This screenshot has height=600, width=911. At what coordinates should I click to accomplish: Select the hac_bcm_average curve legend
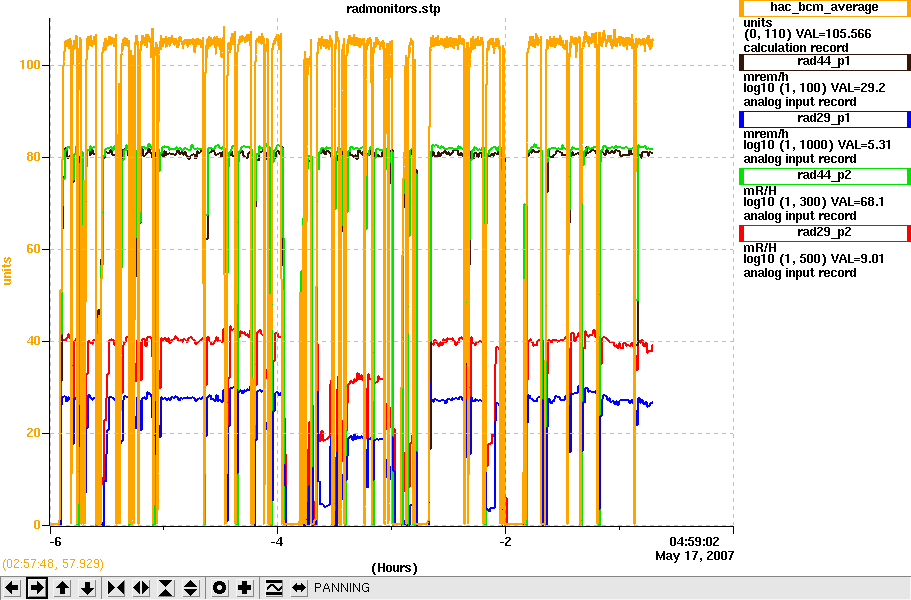click(824, 8)
